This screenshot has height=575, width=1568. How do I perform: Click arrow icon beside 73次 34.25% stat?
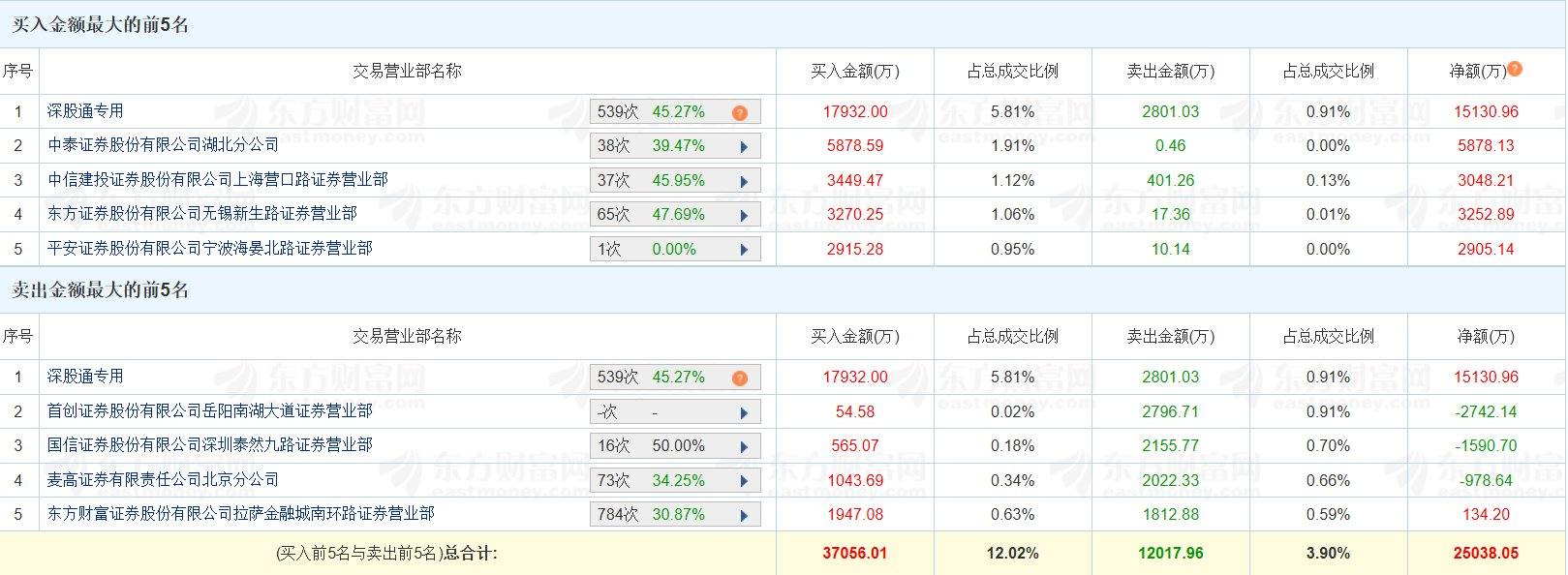tap(744, 479)
